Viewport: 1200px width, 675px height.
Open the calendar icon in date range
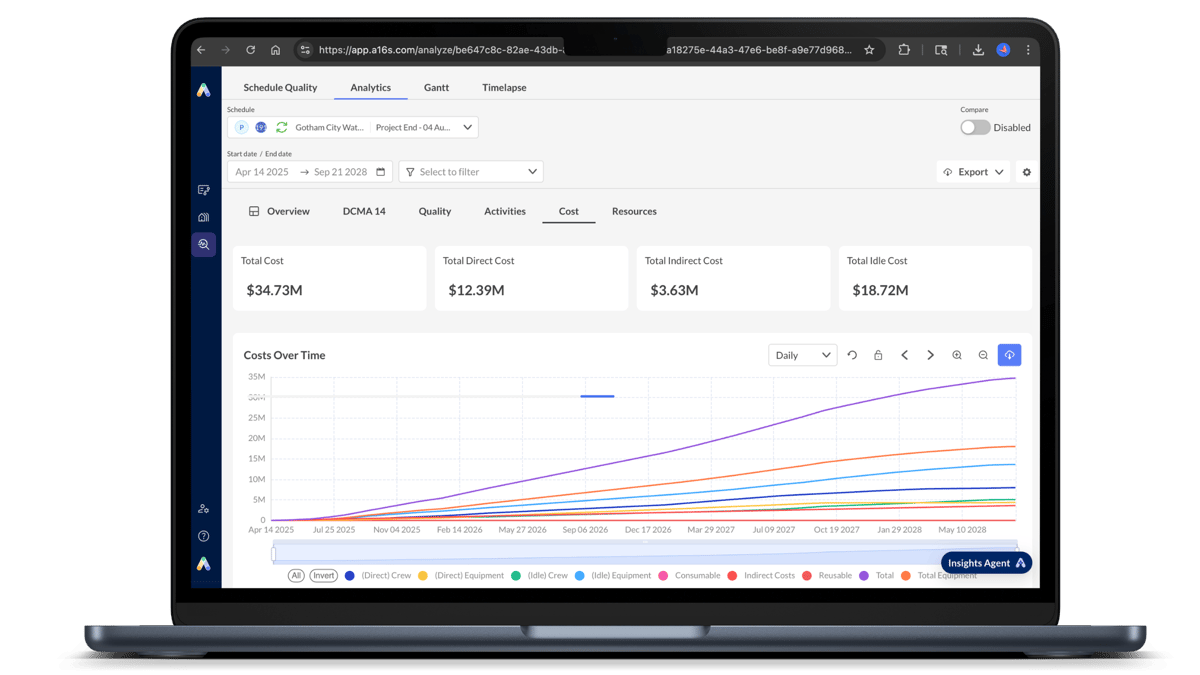click(x=380, y=172)
